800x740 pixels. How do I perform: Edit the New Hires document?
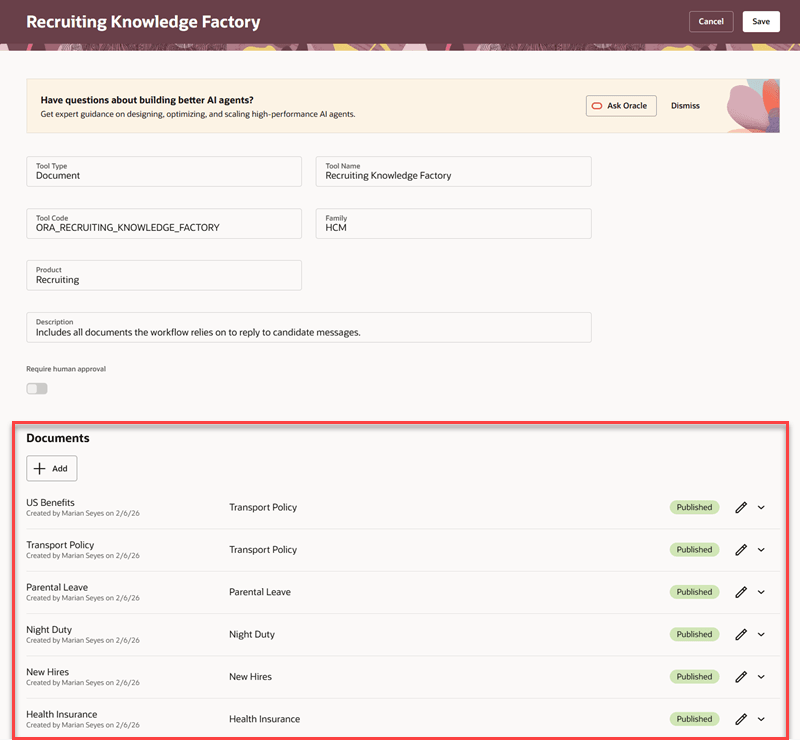click(x=740, y=676)
